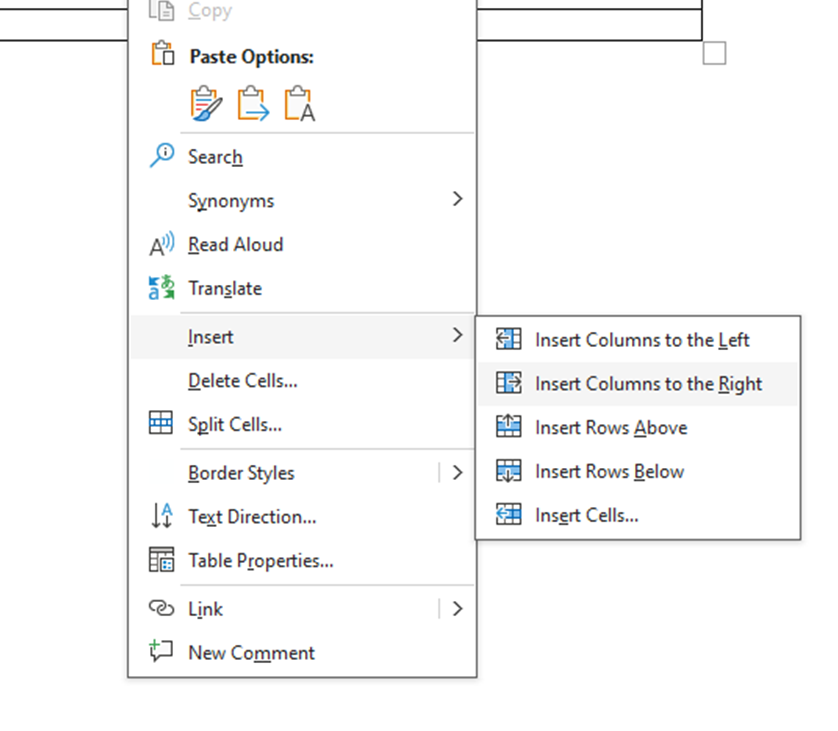
Task: Open Insert Cells... option
Action: 638,515
